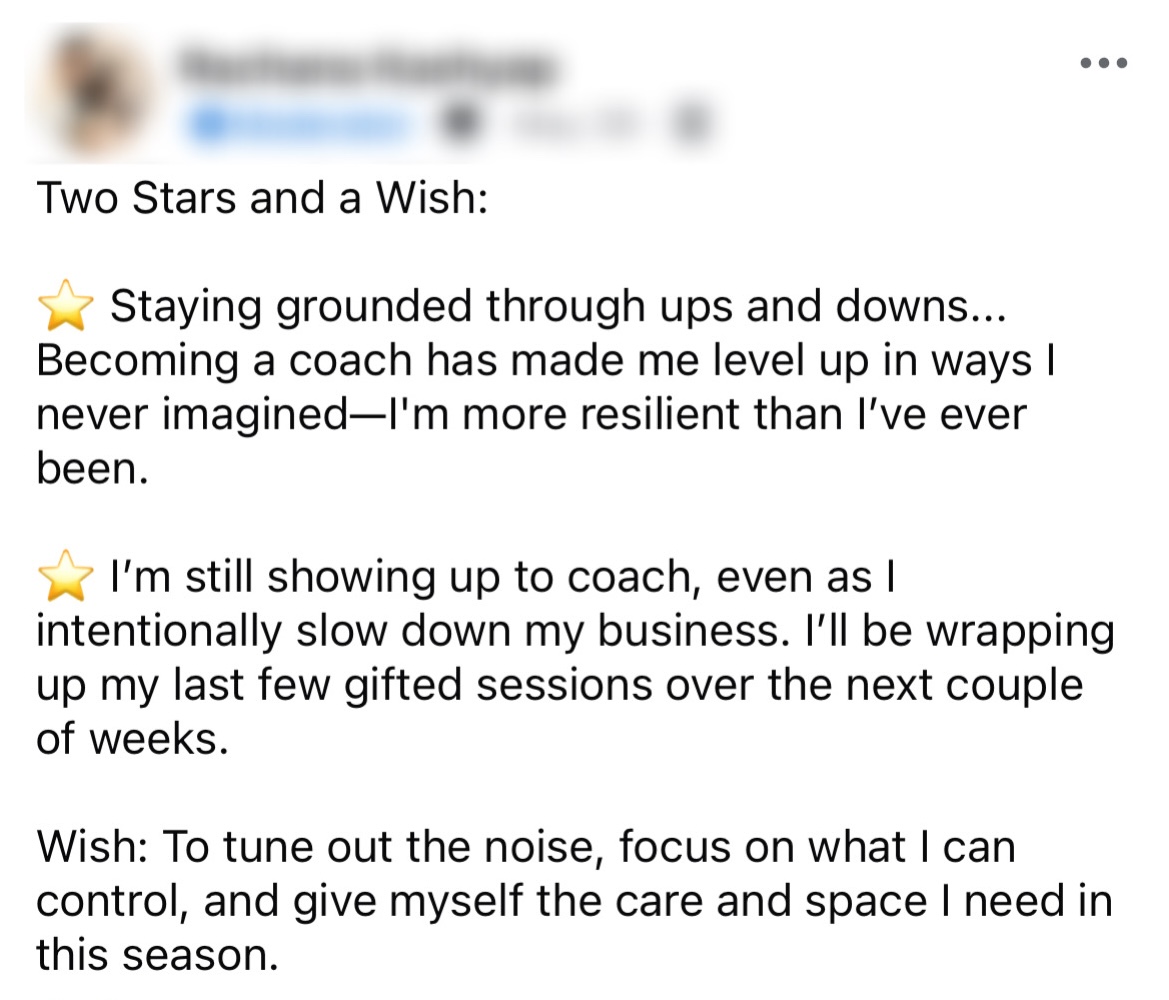Click the final 'this season.' line
The width and height of the screenshot is (1169, 1000).
tap(157, 955)
